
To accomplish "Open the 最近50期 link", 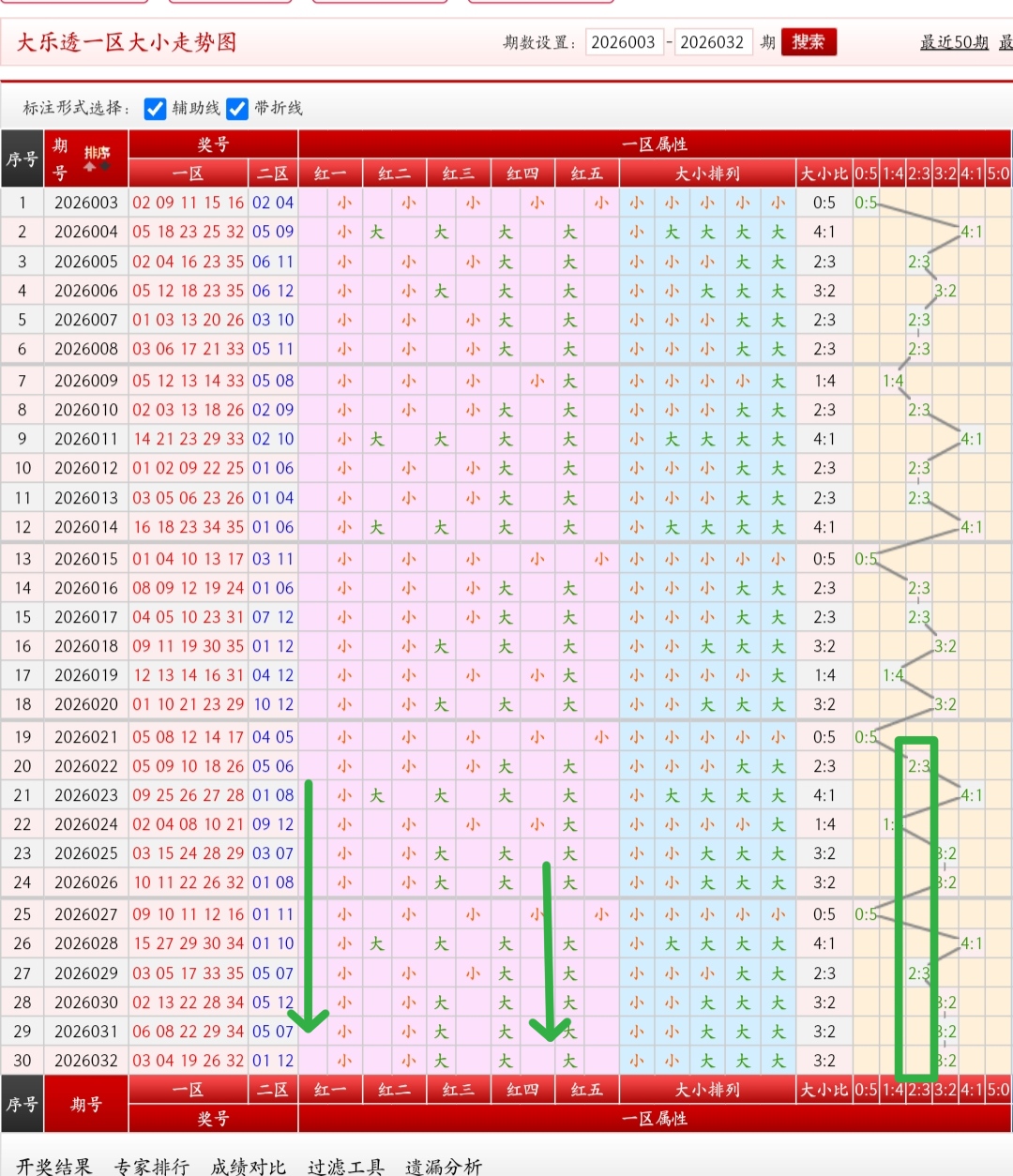I will [x=954, y=42].
